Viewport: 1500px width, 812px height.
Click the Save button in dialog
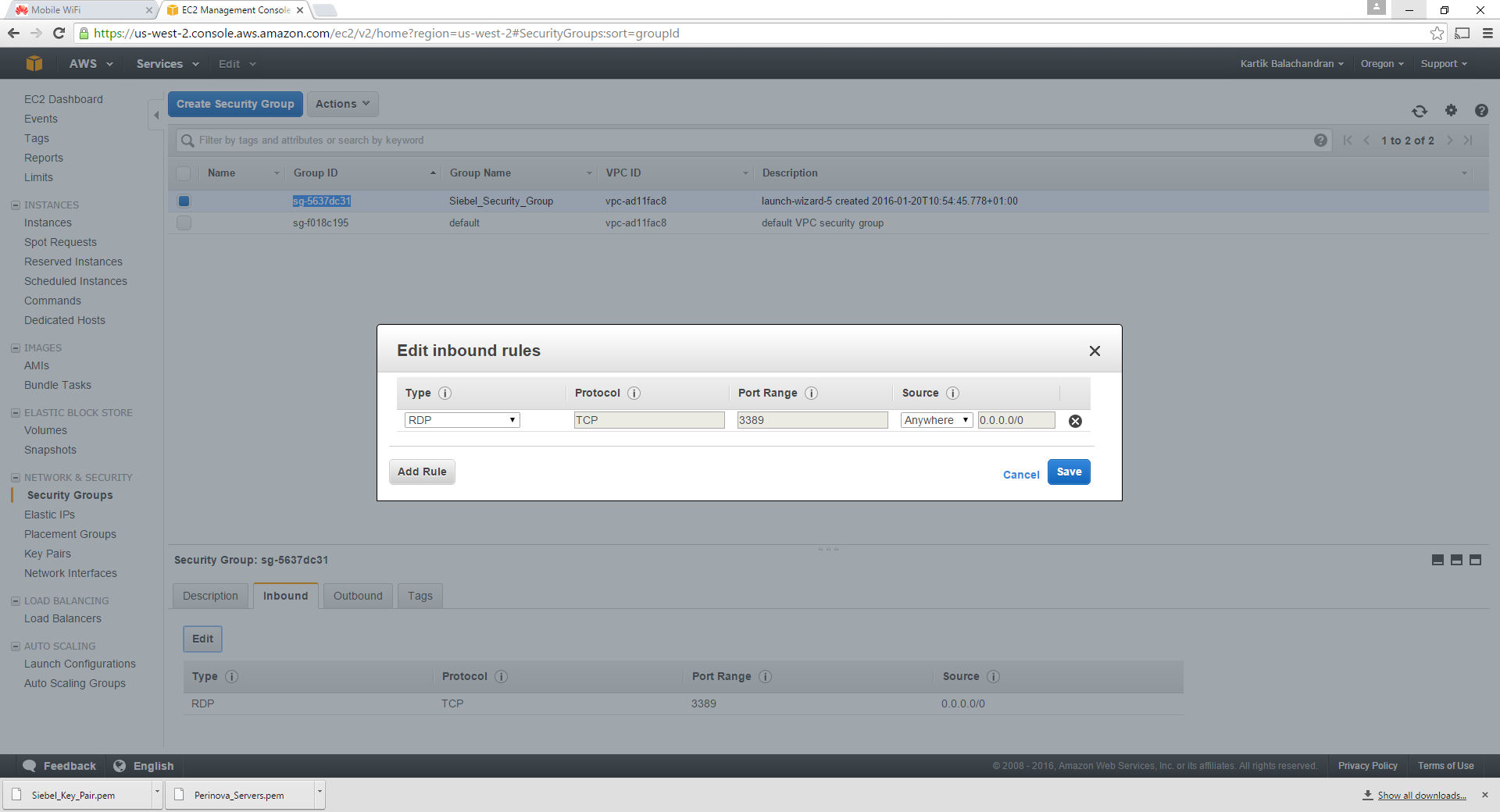click(1069, 472)
